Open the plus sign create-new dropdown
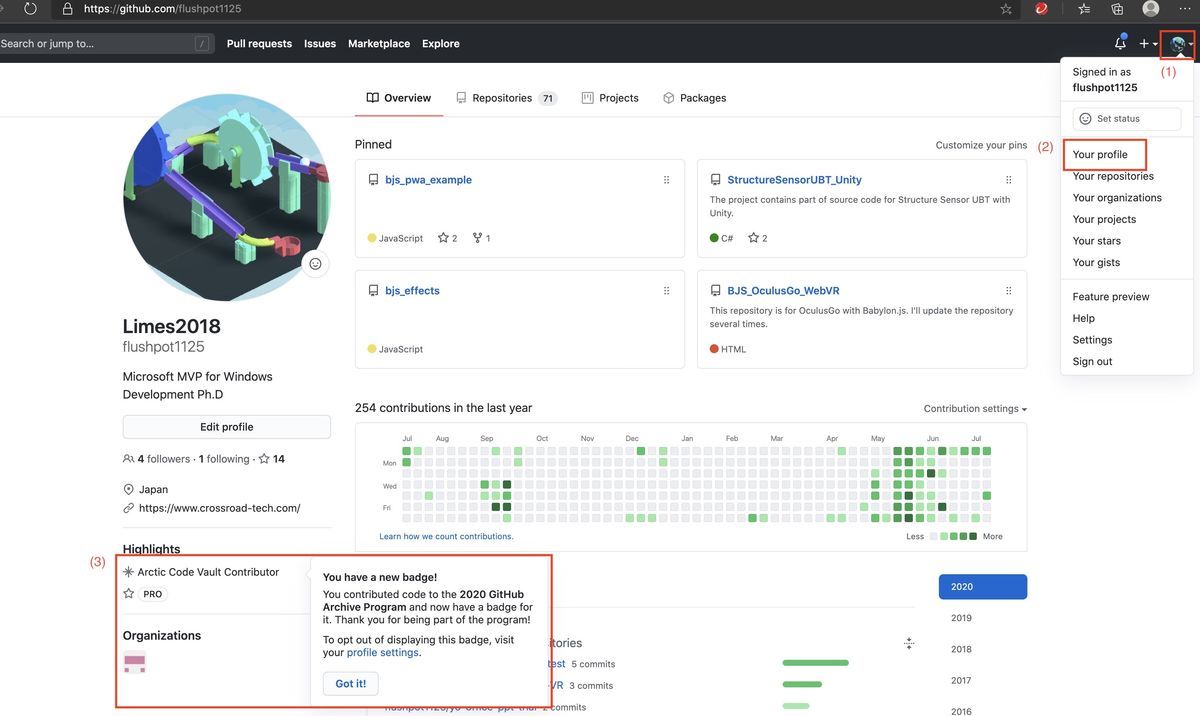1200x716 pixels. [1142, 43]
